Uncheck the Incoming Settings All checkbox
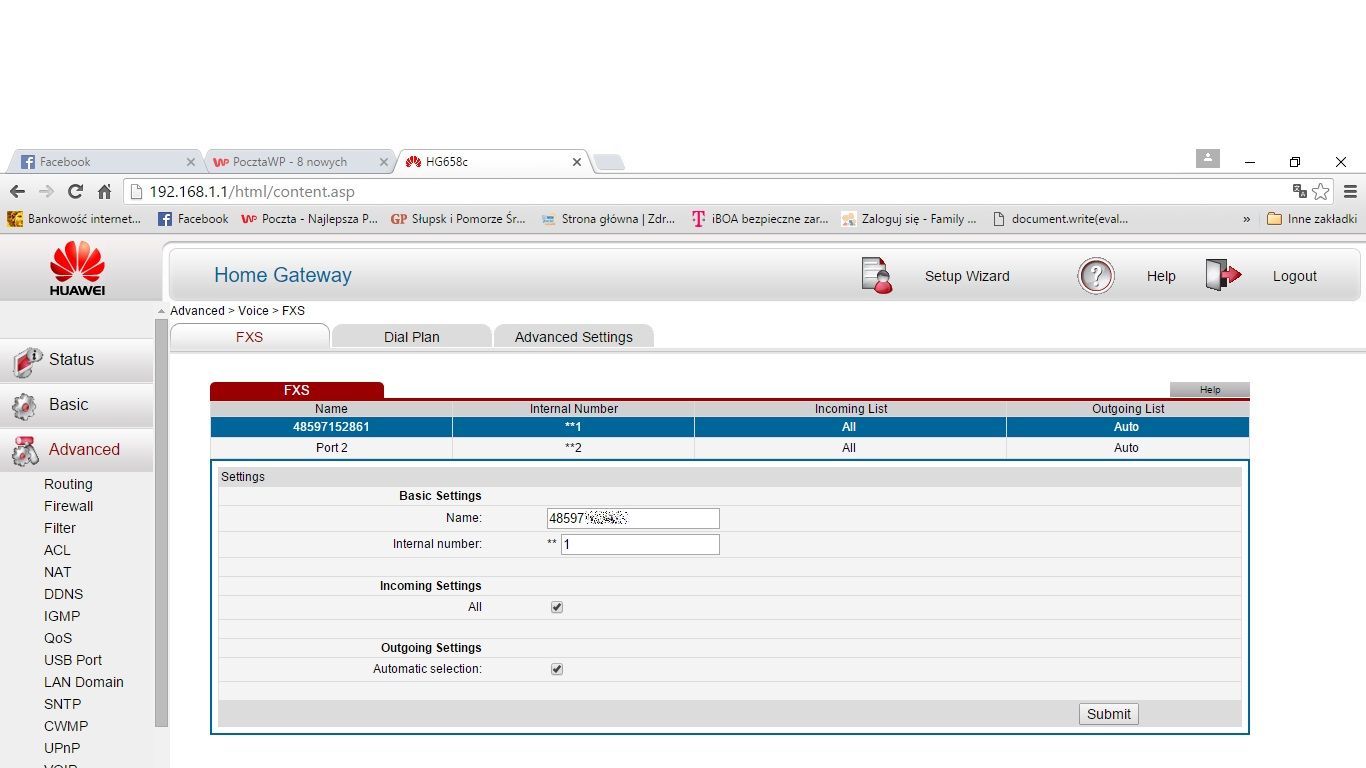The image size is (1366, 768). pos(557,607)
